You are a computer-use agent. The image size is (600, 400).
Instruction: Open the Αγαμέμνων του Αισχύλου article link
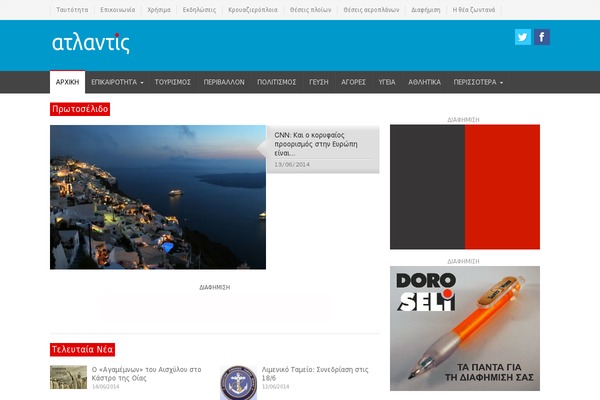coord(147,374)
